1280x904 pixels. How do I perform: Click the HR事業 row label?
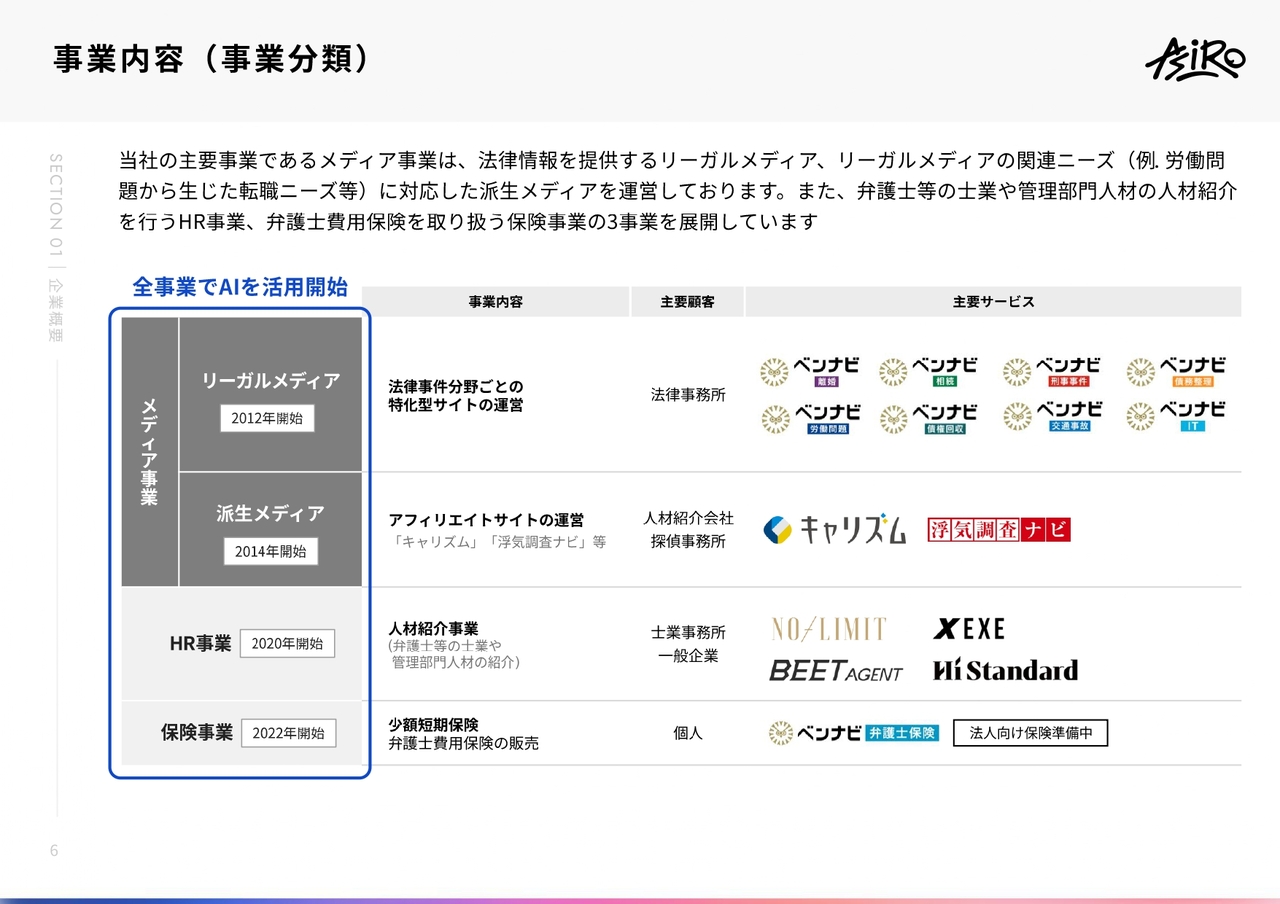click(x=200, y=643)
